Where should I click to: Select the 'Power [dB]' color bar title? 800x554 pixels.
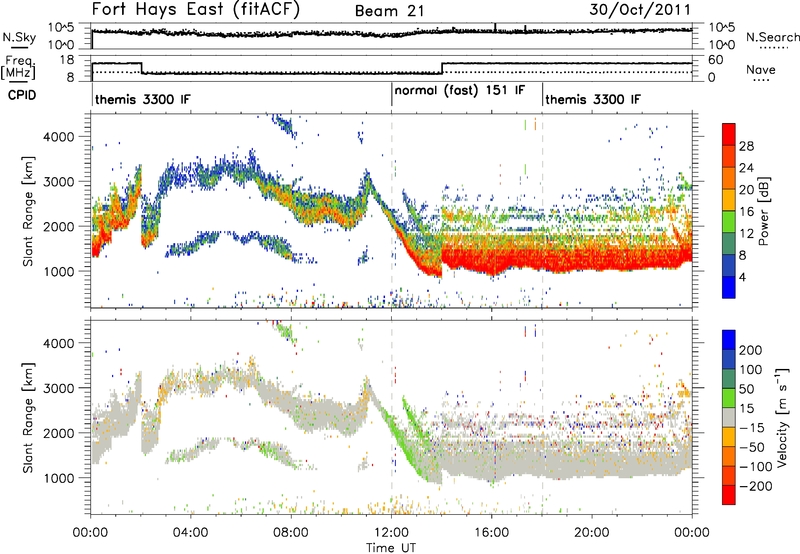[x=763, y=211]
